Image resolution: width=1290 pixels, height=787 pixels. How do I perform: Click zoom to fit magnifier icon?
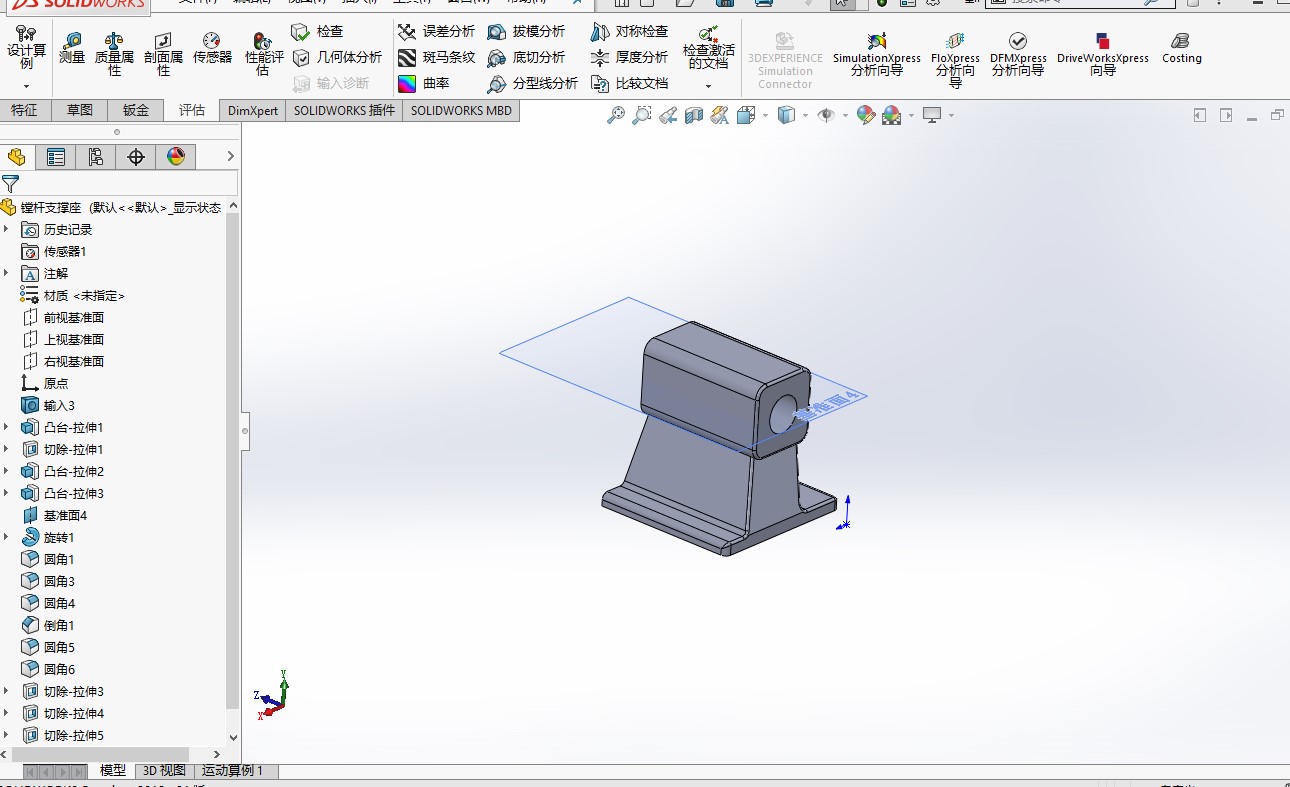pos(616,116)
